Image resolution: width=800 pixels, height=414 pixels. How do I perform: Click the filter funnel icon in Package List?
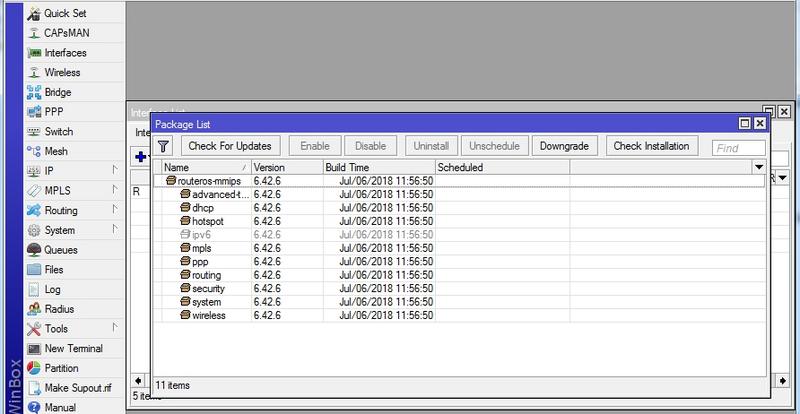coord(163,147)
